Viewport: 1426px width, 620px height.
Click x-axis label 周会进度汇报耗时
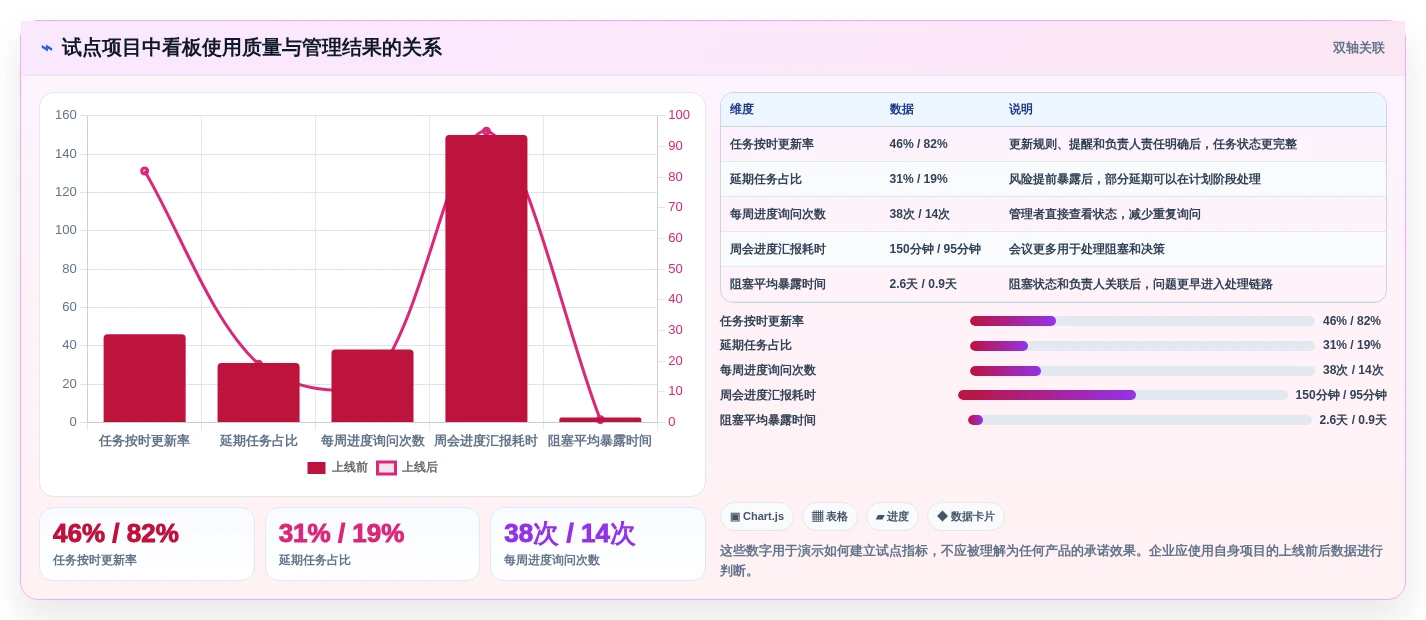486,441
